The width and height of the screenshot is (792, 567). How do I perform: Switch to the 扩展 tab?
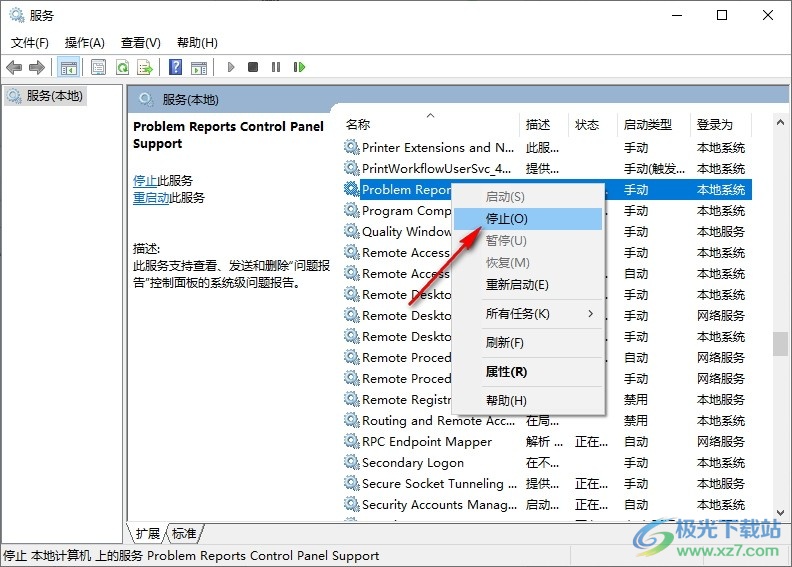[x=147, y=533]
